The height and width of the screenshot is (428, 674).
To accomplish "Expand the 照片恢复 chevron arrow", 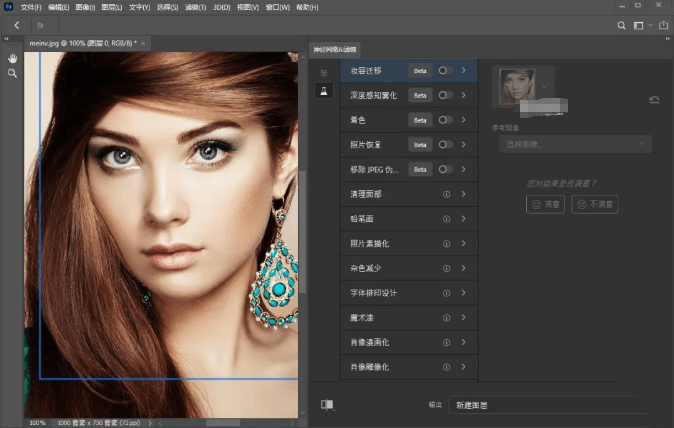I will pos(463,144).
